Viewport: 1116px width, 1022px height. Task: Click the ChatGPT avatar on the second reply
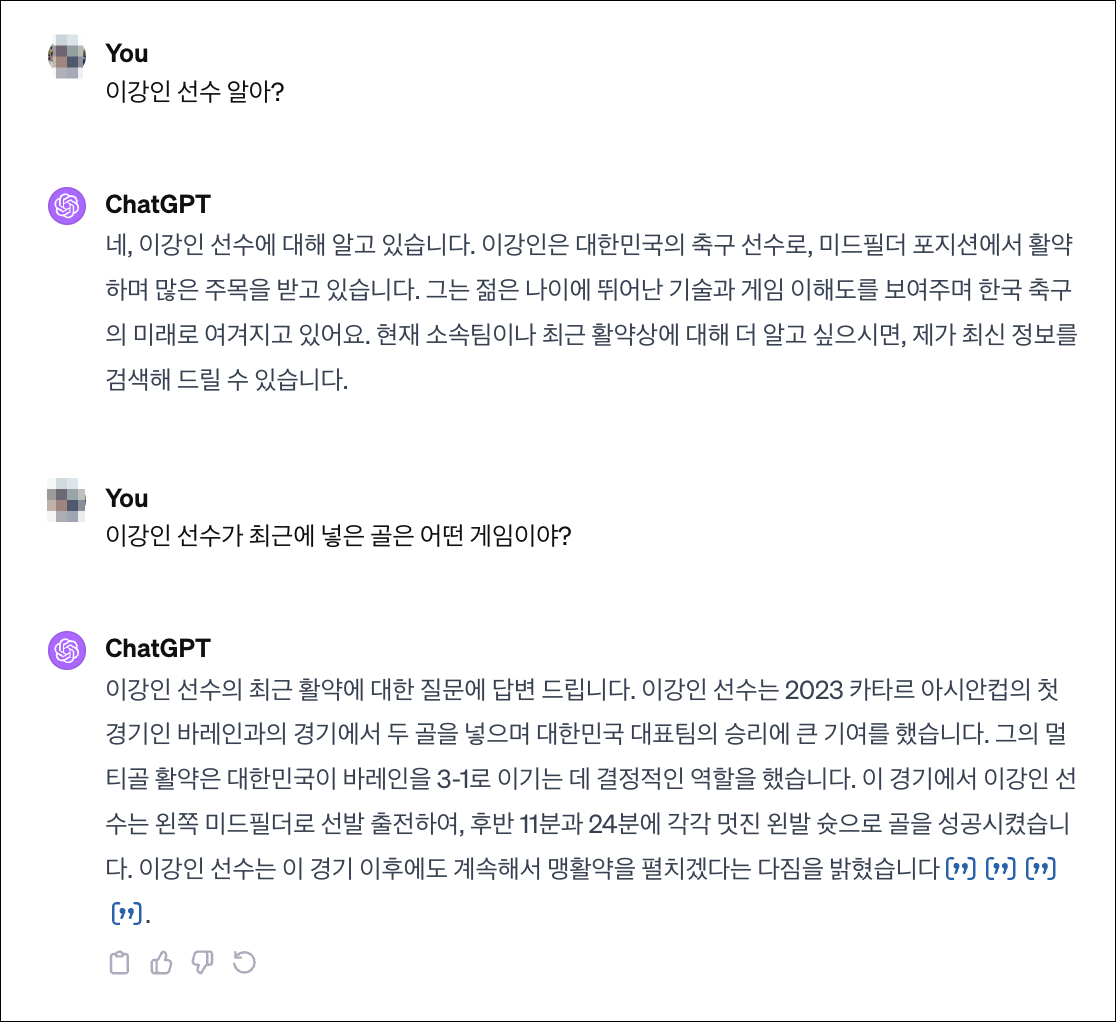68,651
